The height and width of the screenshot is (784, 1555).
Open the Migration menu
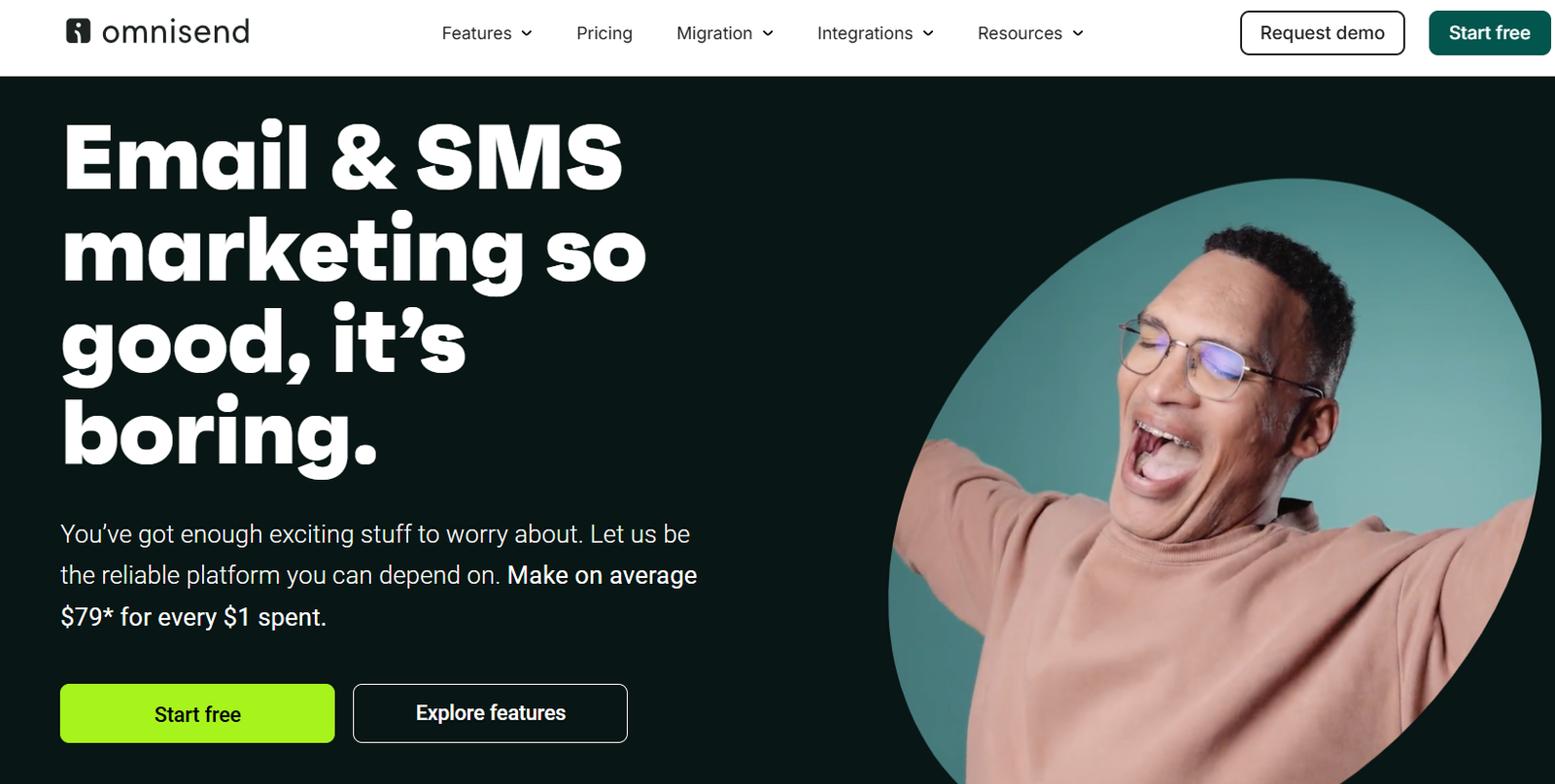[714, 33]
